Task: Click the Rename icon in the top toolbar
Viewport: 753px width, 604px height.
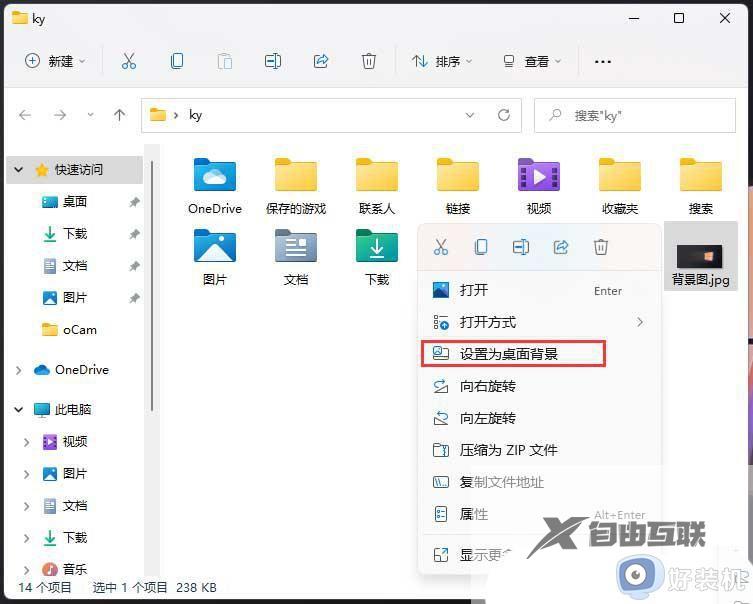Action: pos(273,61)
